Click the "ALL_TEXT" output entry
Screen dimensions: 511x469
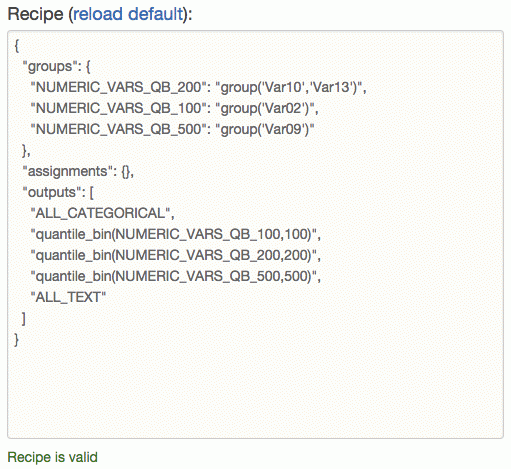point(68,297)
